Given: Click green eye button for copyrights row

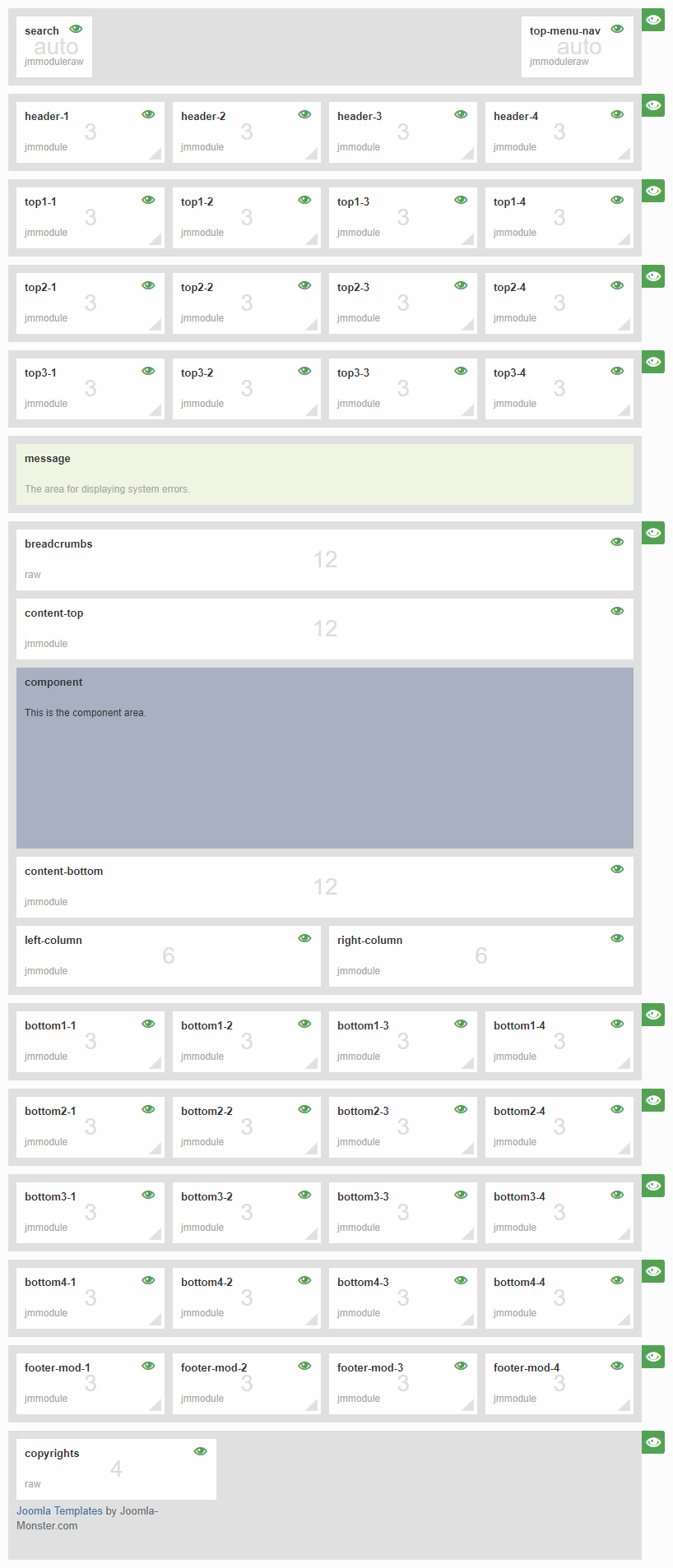Looking at the screenshot, I should 653,1442.
